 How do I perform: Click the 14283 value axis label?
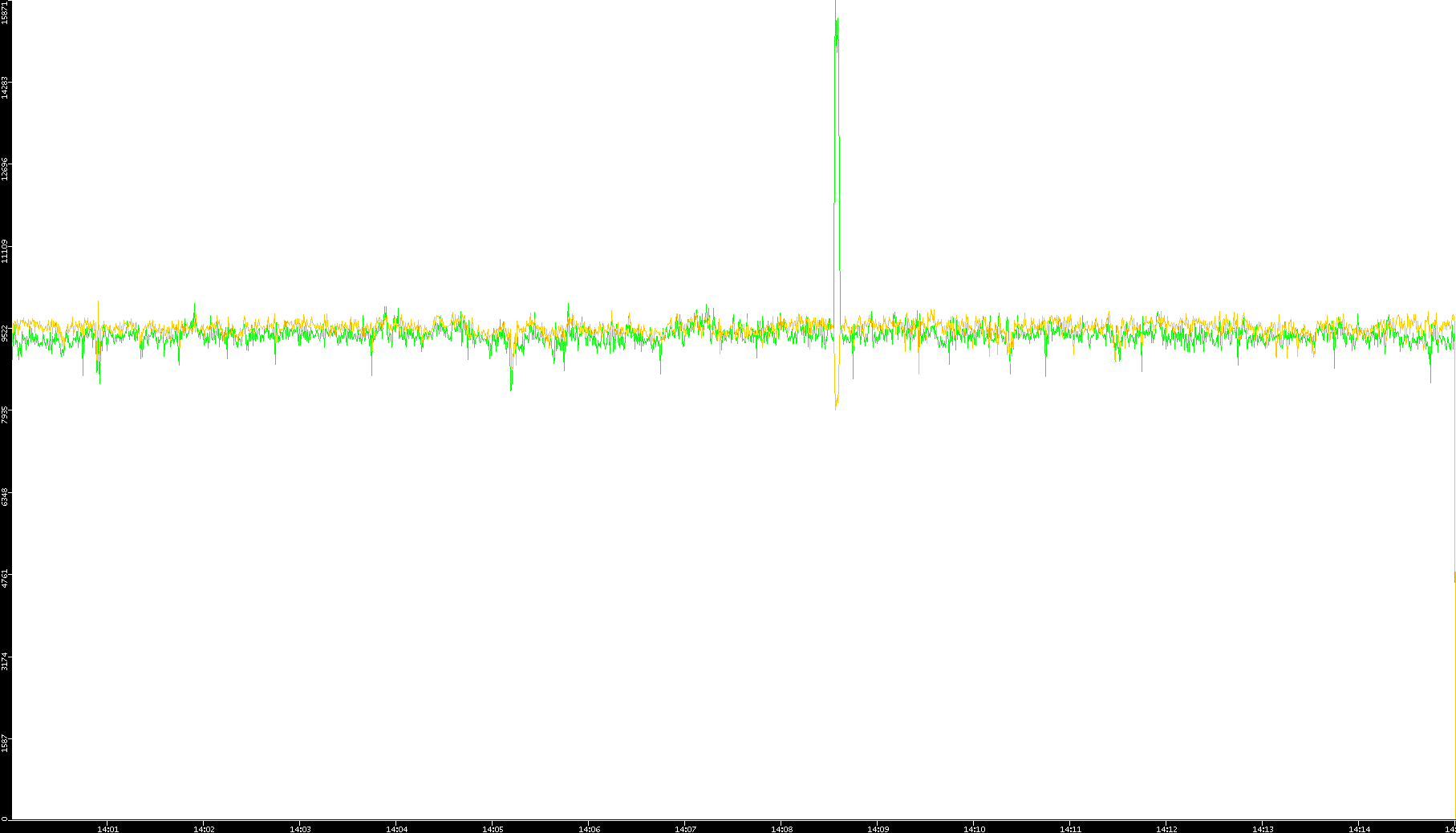pyautogui.click(x=5, y=87)
